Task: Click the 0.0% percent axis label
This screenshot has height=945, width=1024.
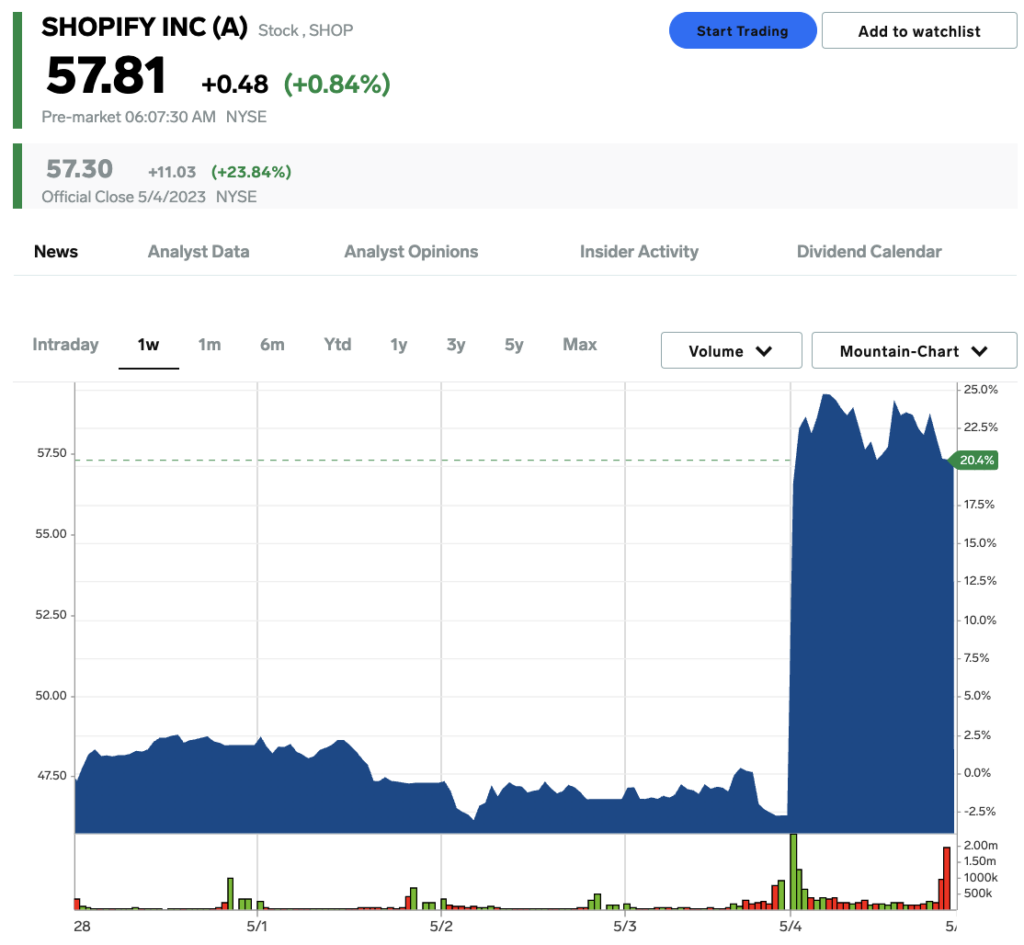Action: click(x=978, y=773)
